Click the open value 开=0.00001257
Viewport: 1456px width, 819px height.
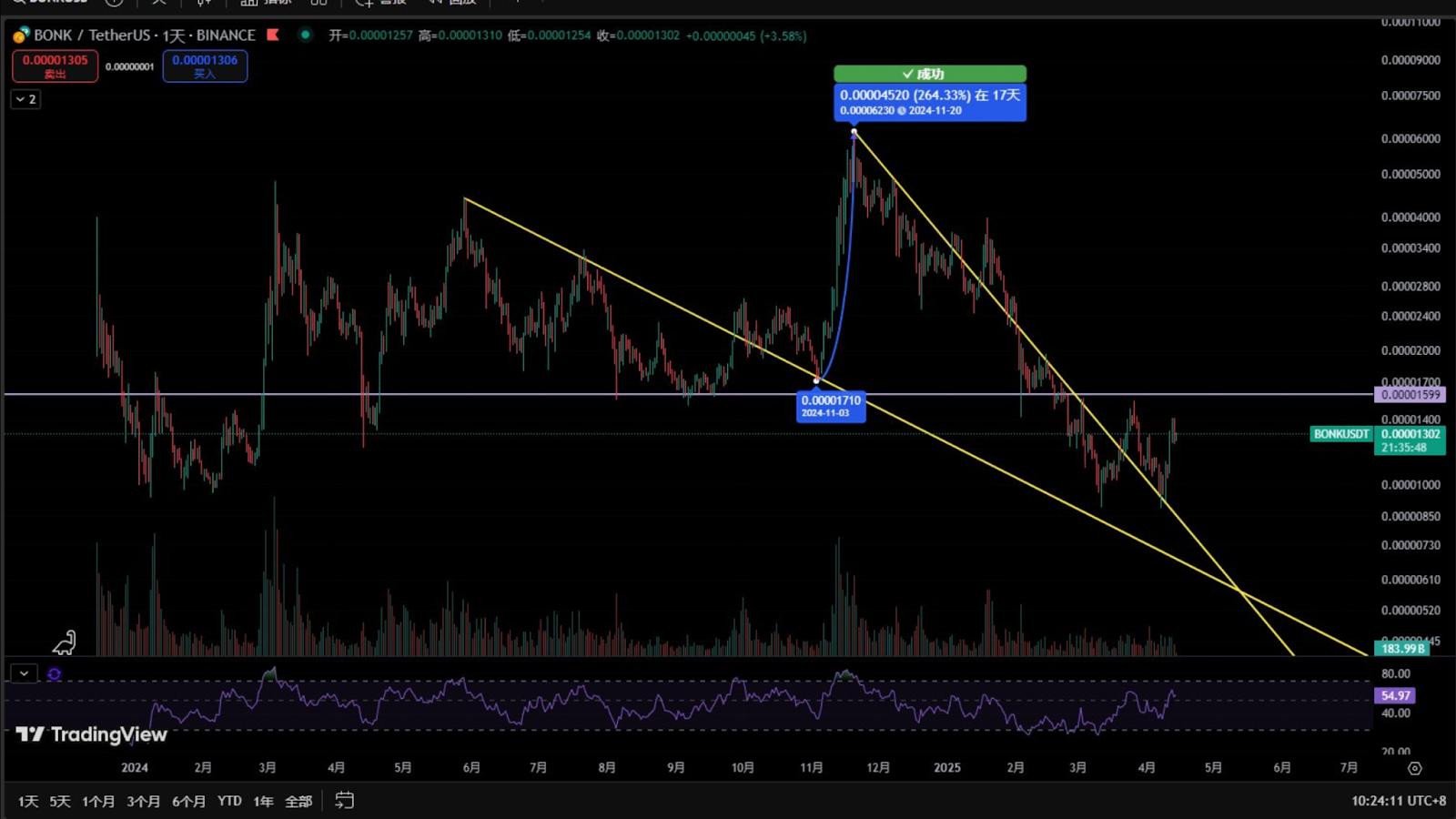coord(370,35)
